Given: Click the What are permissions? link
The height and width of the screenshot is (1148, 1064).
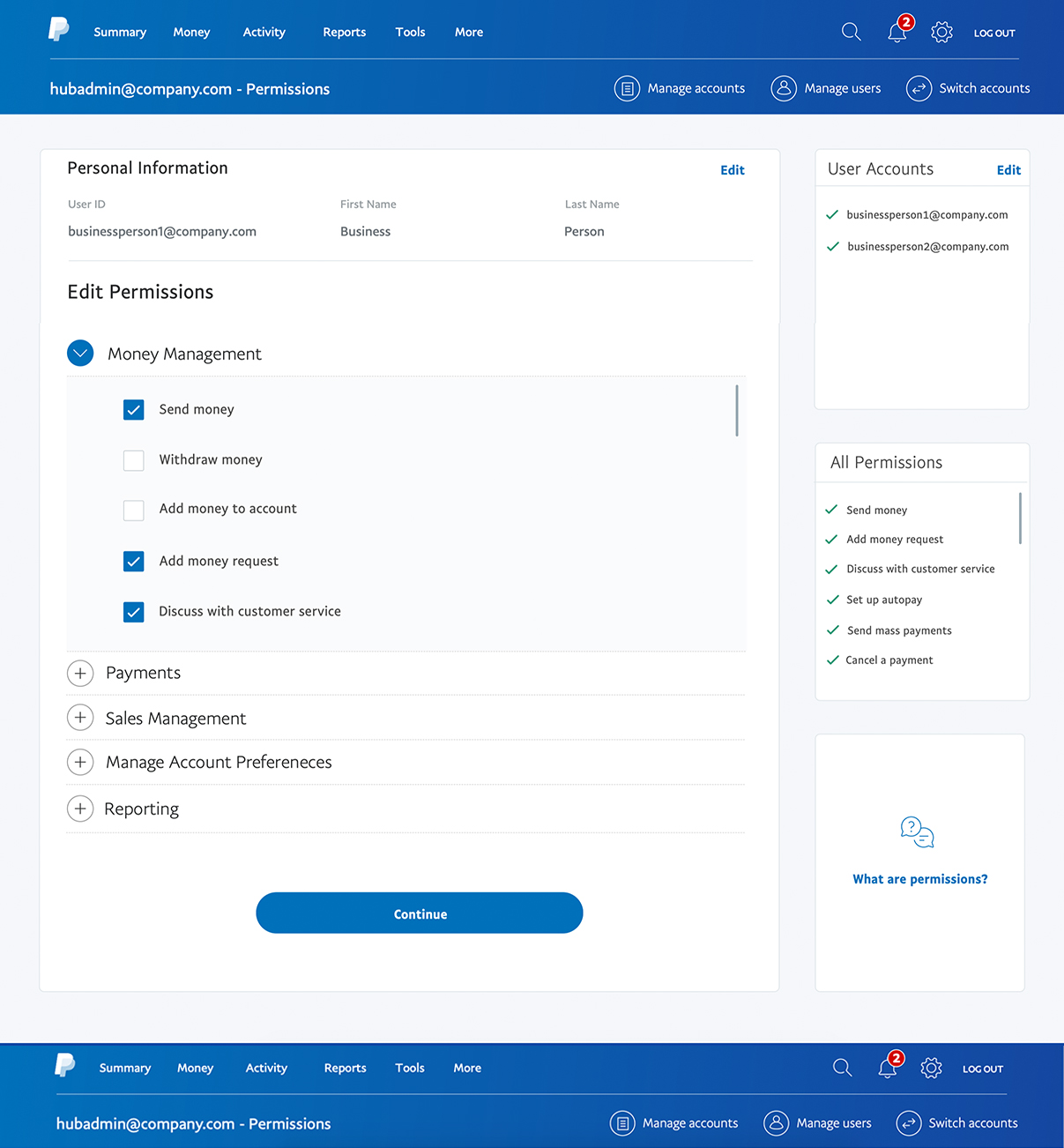Looking at the screenshot, I should (x=919, y=879).
